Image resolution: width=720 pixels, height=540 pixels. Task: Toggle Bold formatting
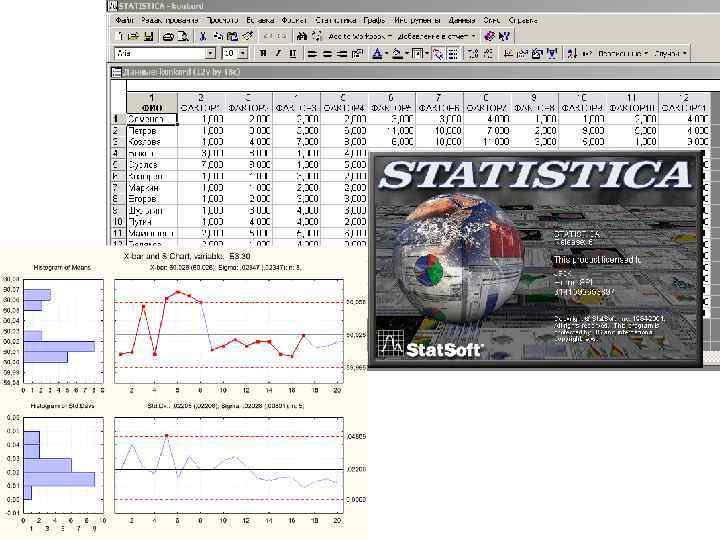pyautogui.click(x=263, y=53)
